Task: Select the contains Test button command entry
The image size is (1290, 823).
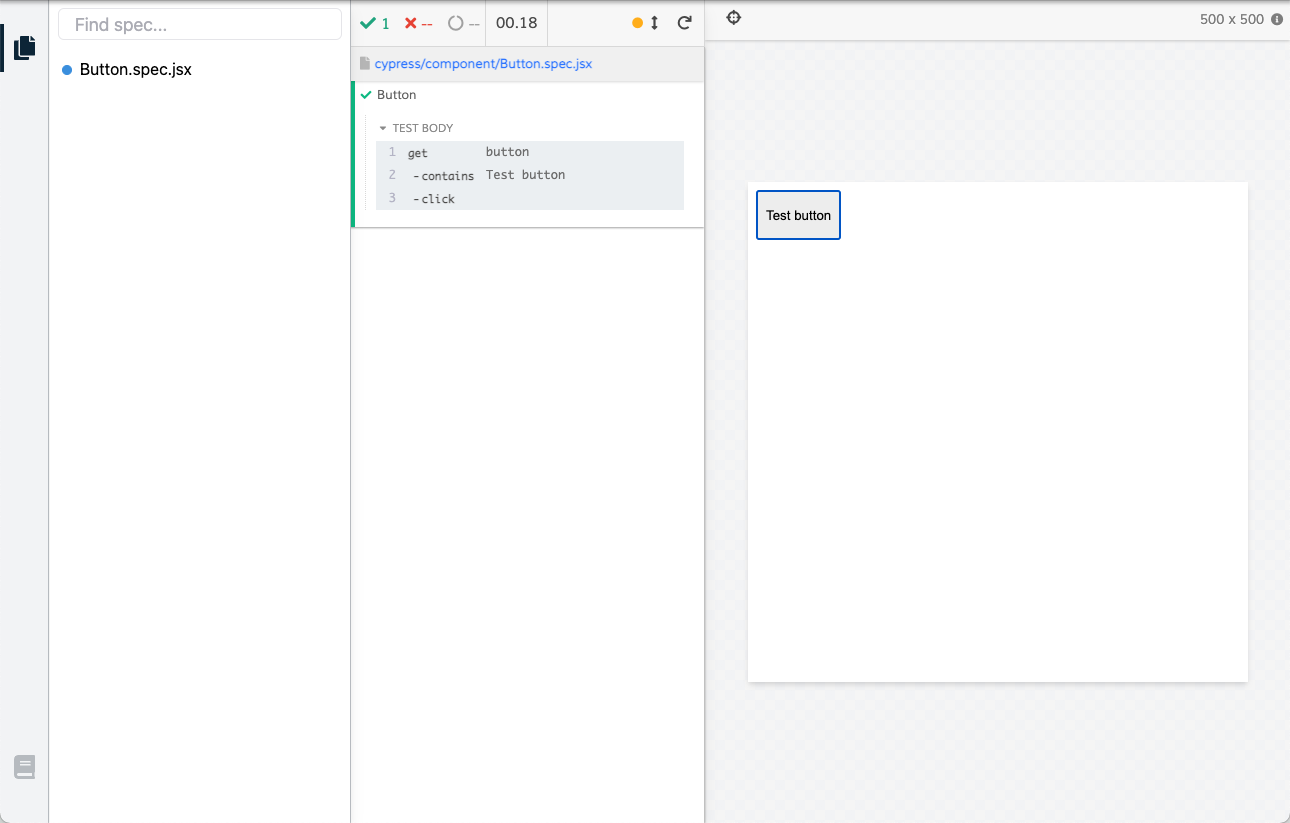Action: click(500, 174)
